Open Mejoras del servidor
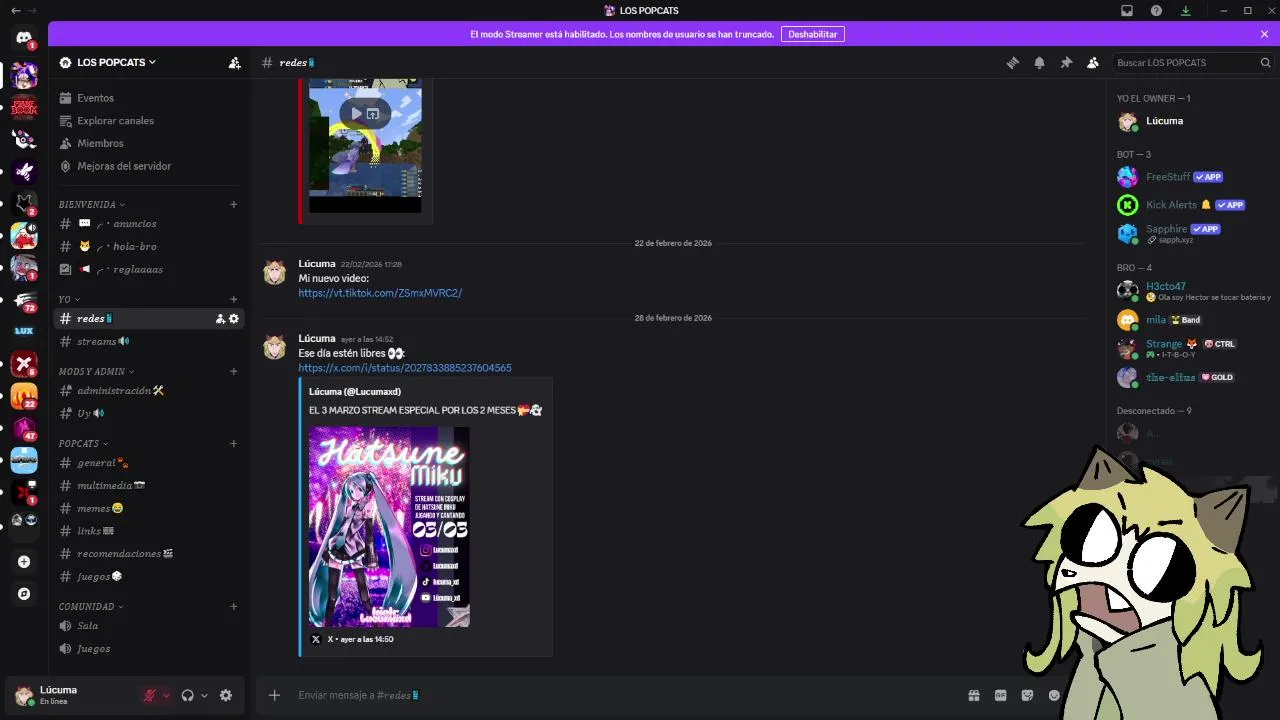Image resolution: width=1280 pixels, height=720 pixels. click(150, 166)
